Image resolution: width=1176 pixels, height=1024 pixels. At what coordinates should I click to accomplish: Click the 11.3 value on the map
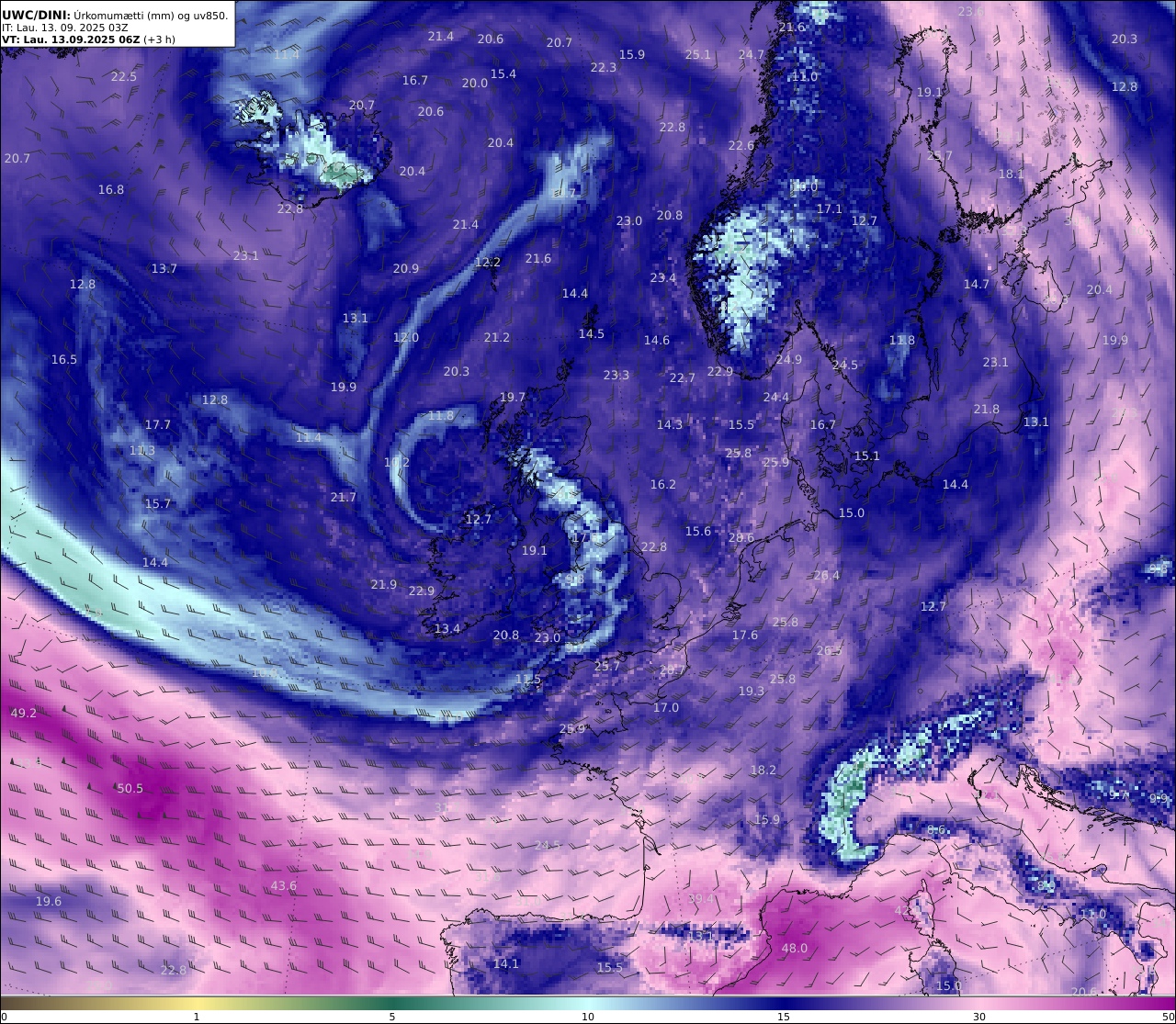tap(142, 450)
